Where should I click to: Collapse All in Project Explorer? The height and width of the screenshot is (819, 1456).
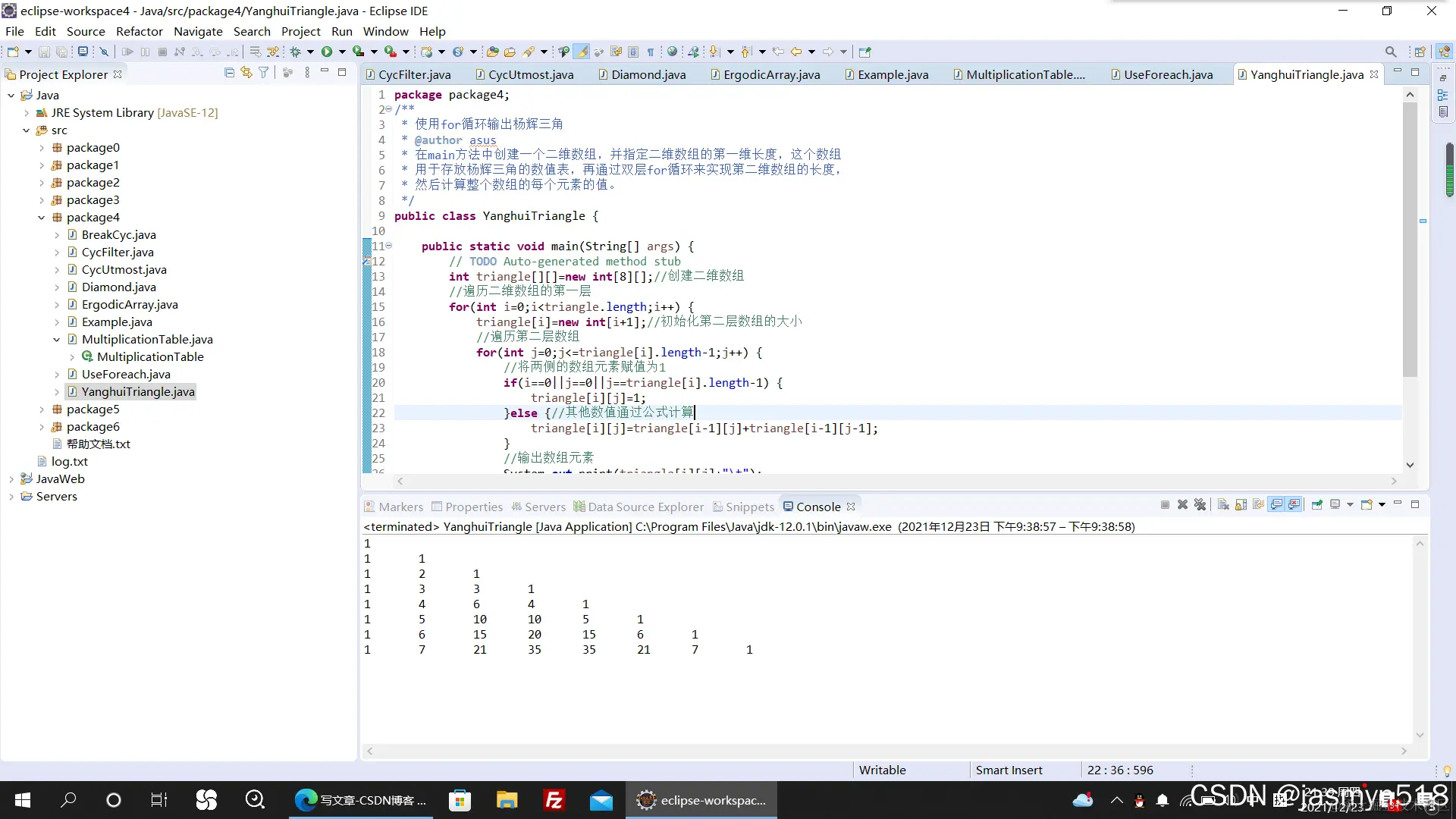coord(229,72)
